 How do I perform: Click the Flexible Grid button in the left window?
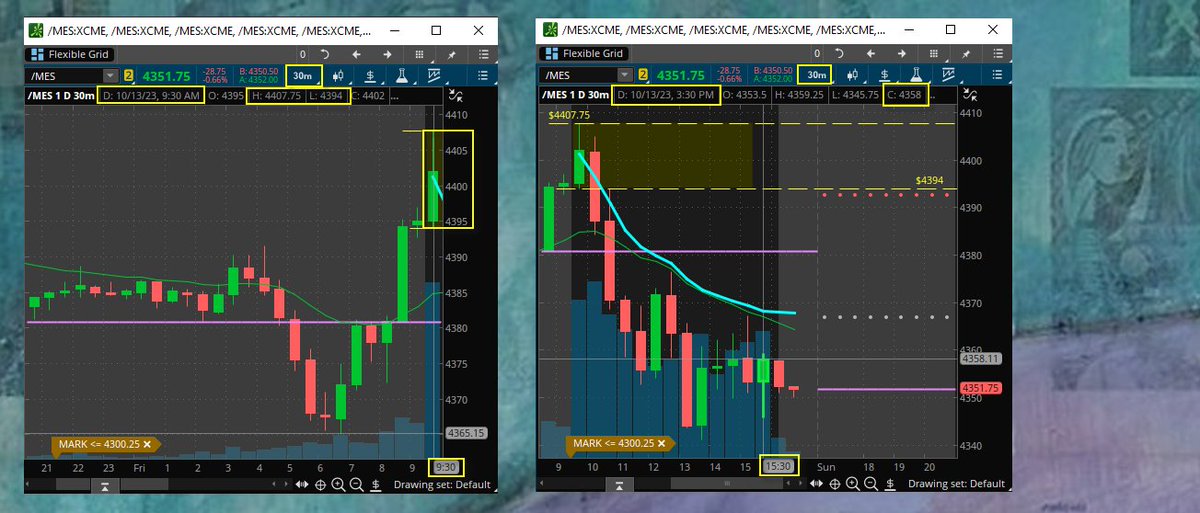(x=69, y=55)
